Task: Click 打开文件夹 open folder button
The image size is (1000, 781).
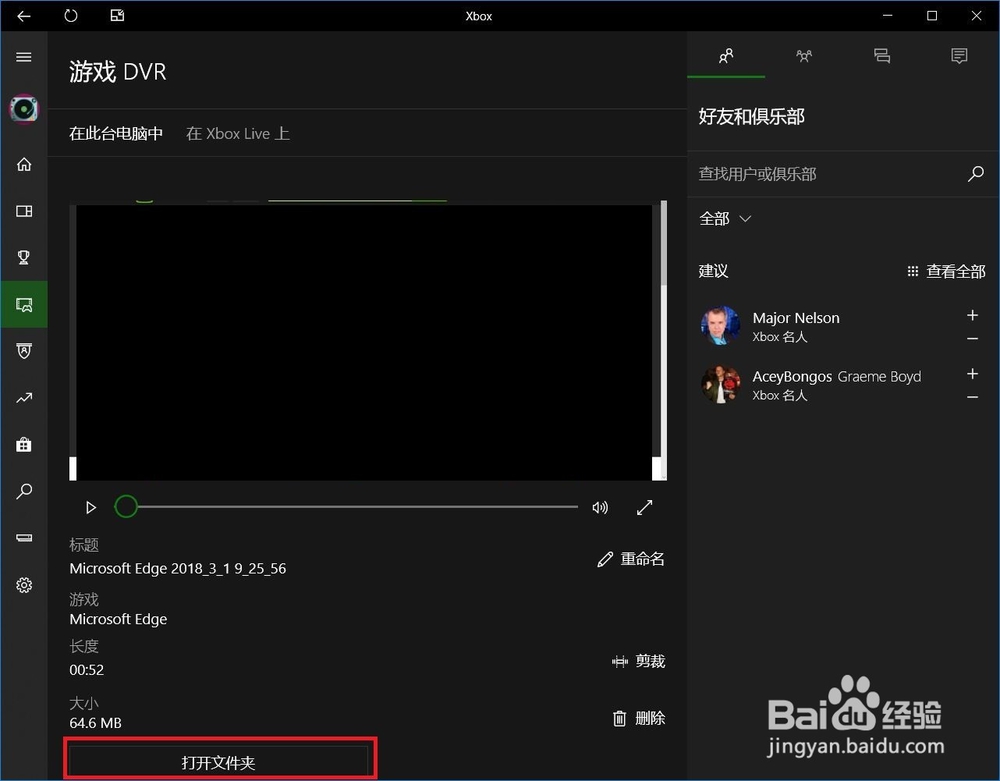Action: tap(219, 763)
